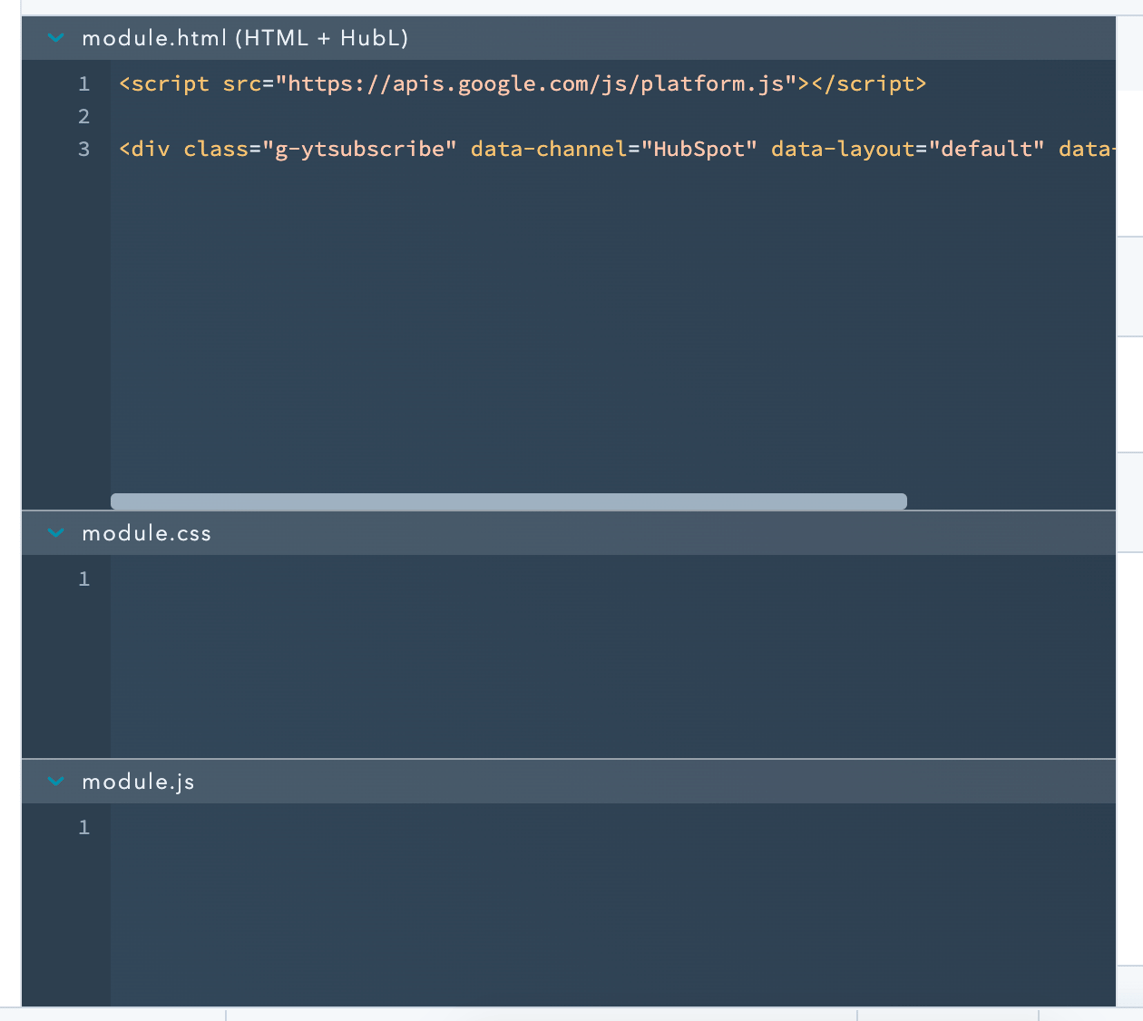1143x1021 pixels.
Task: Place cursor in empty module.css editor
Action: tap(600, 650)
